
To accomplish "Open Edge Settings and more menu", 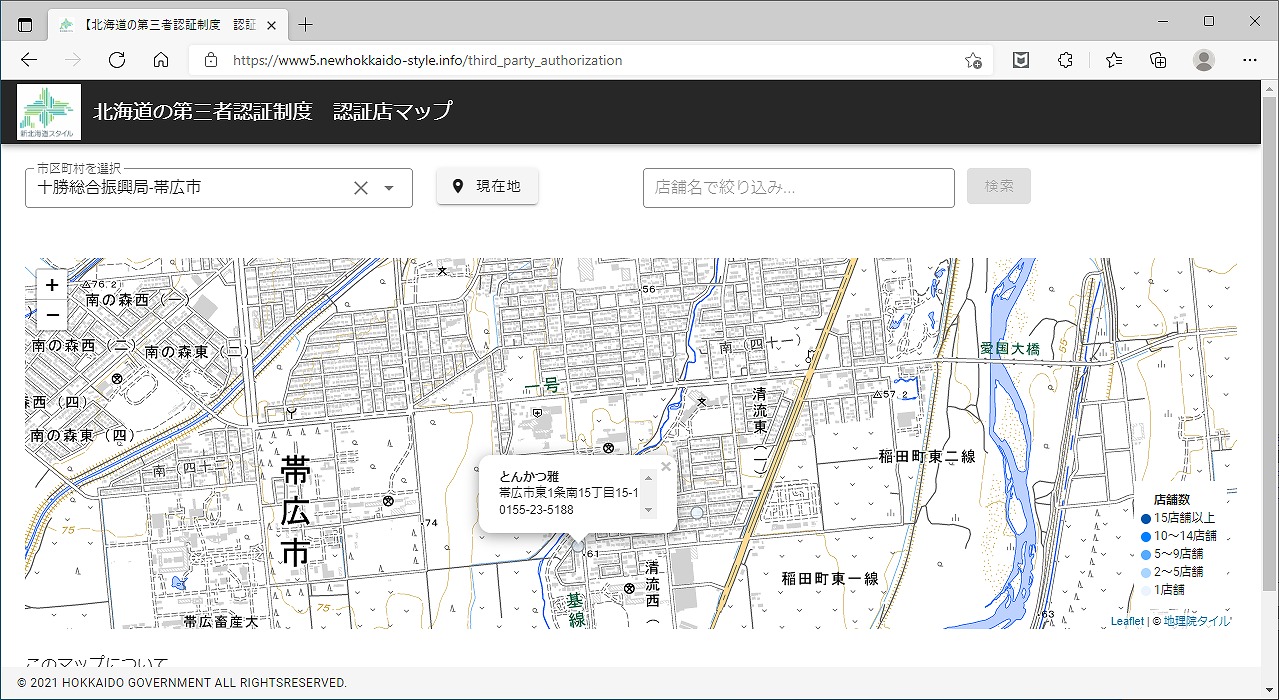I will (1249, 60).
